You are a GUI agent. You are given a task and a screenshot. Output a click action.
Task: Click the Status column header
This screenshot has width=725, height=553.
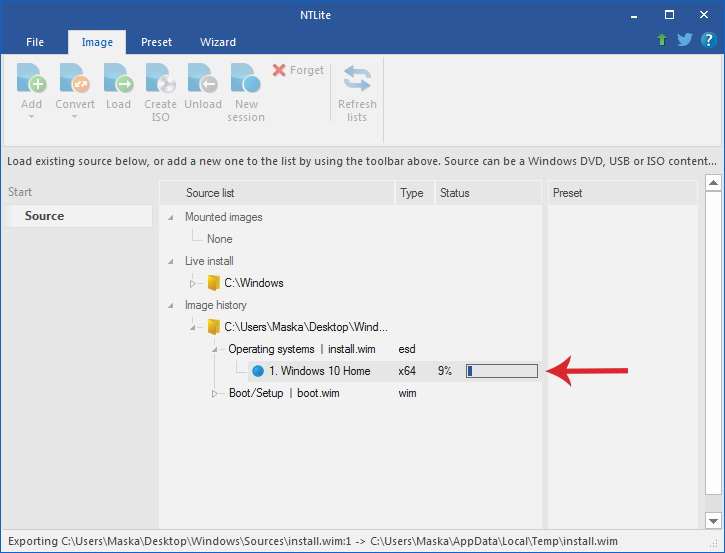(x=488, y=193)
